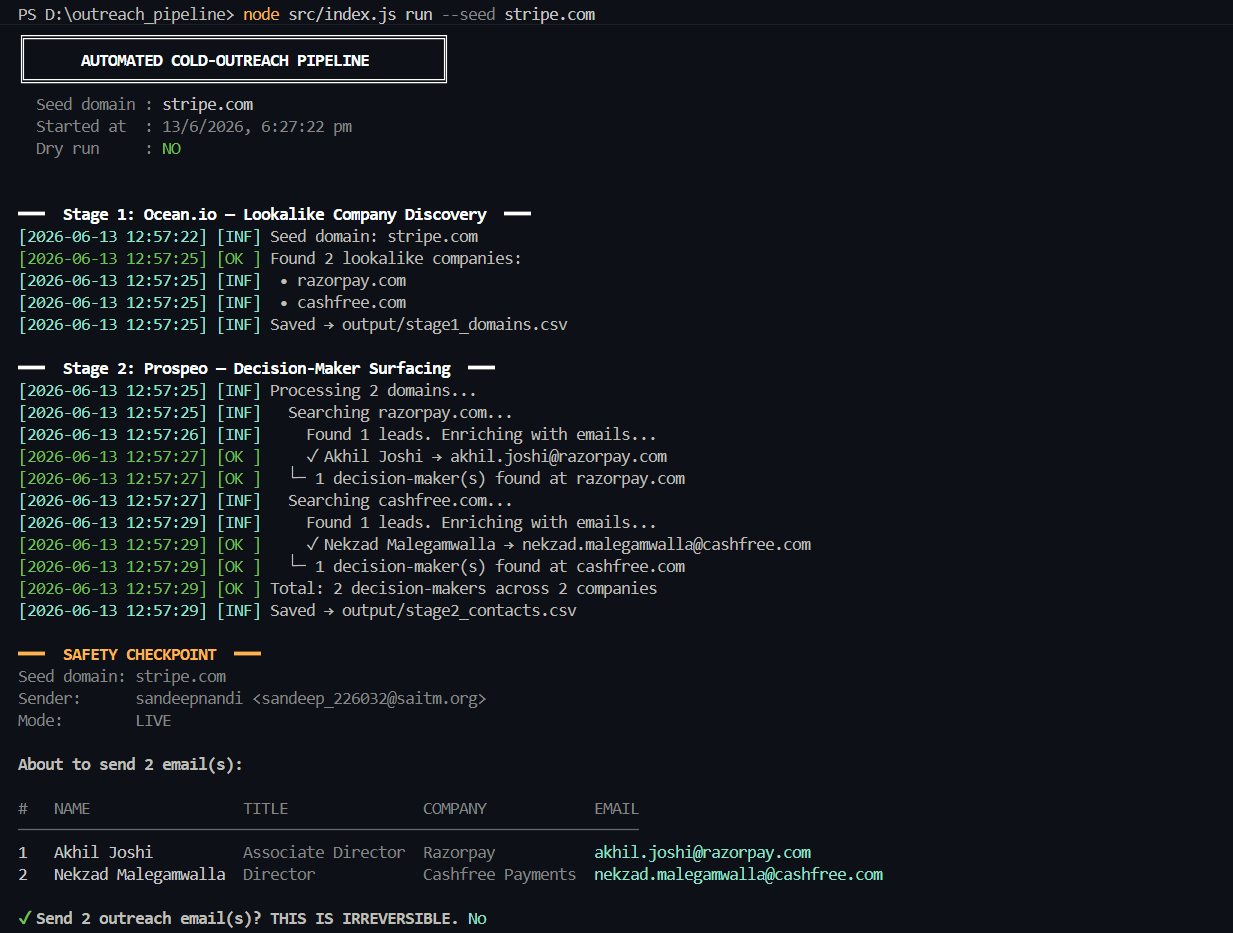Click the heading 'Stage 2: Prospeo — Decision-Maker Surfacing'
The width and height of the screenshot is (1233, 933).
(x=257, y=368)
